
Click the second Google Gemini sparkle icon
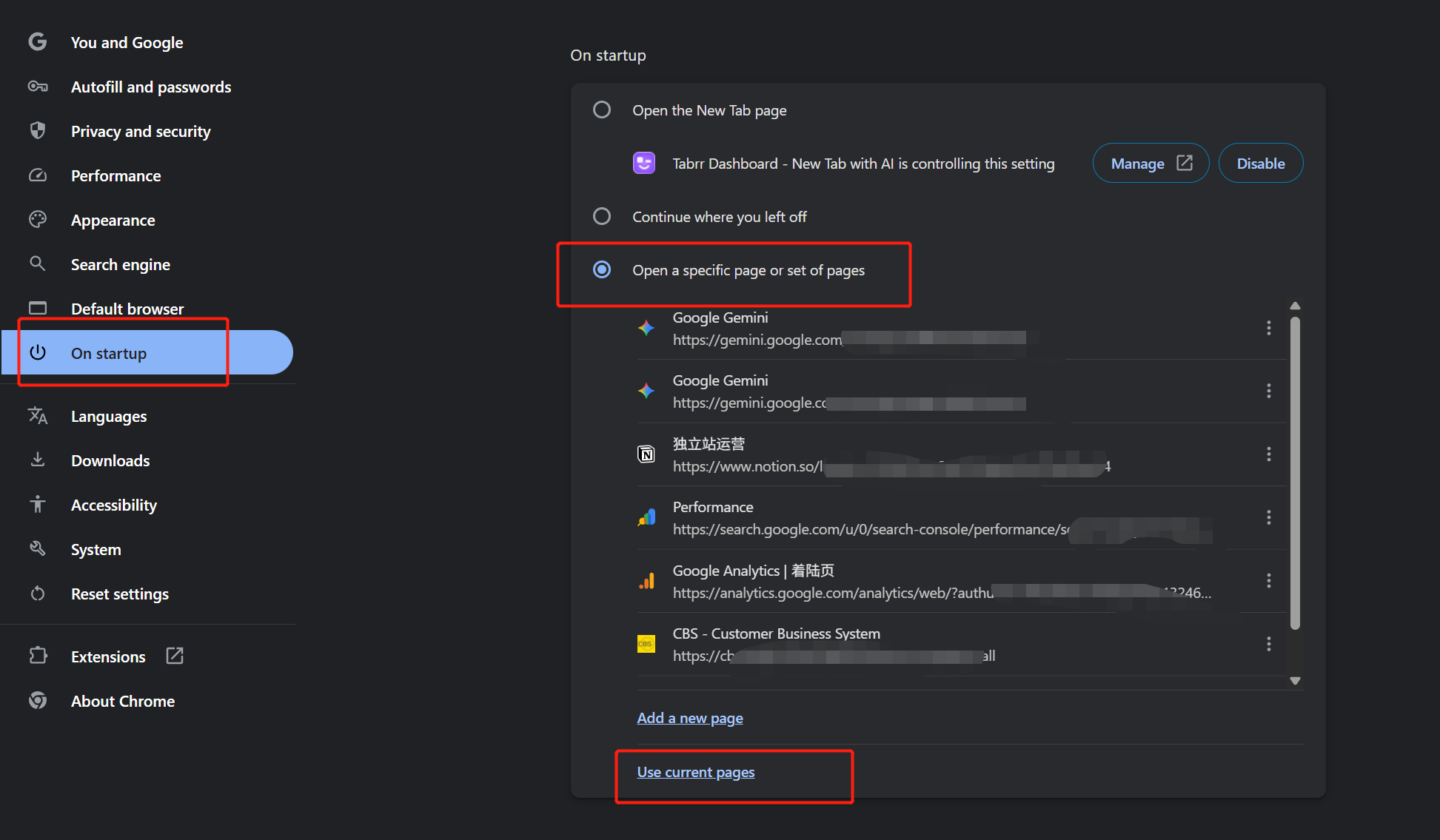(646, 391)
